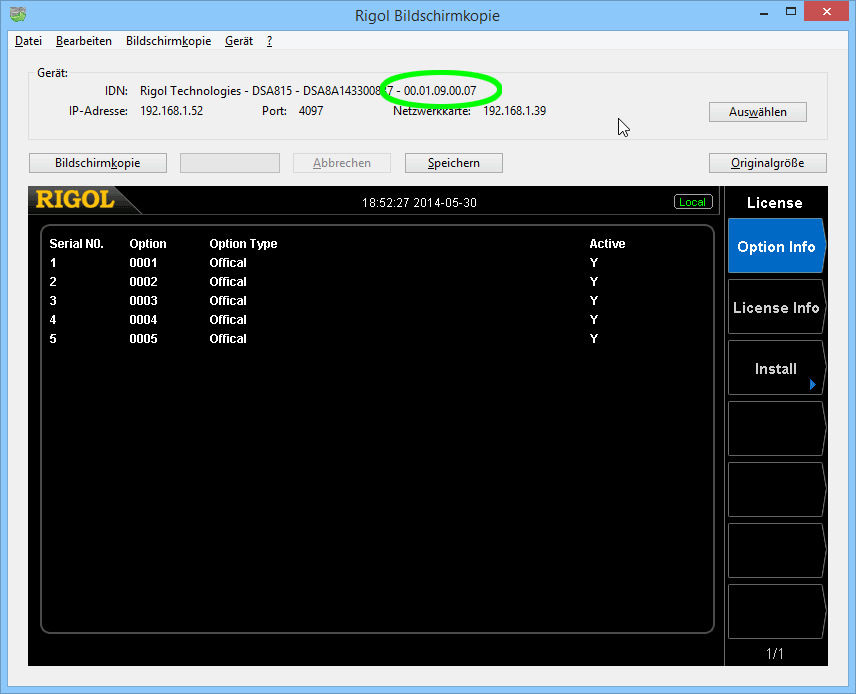The image size is (856, 694).
Task: Click the RIGOL logo on instrument screen
Action: click(x=75, y=199)
